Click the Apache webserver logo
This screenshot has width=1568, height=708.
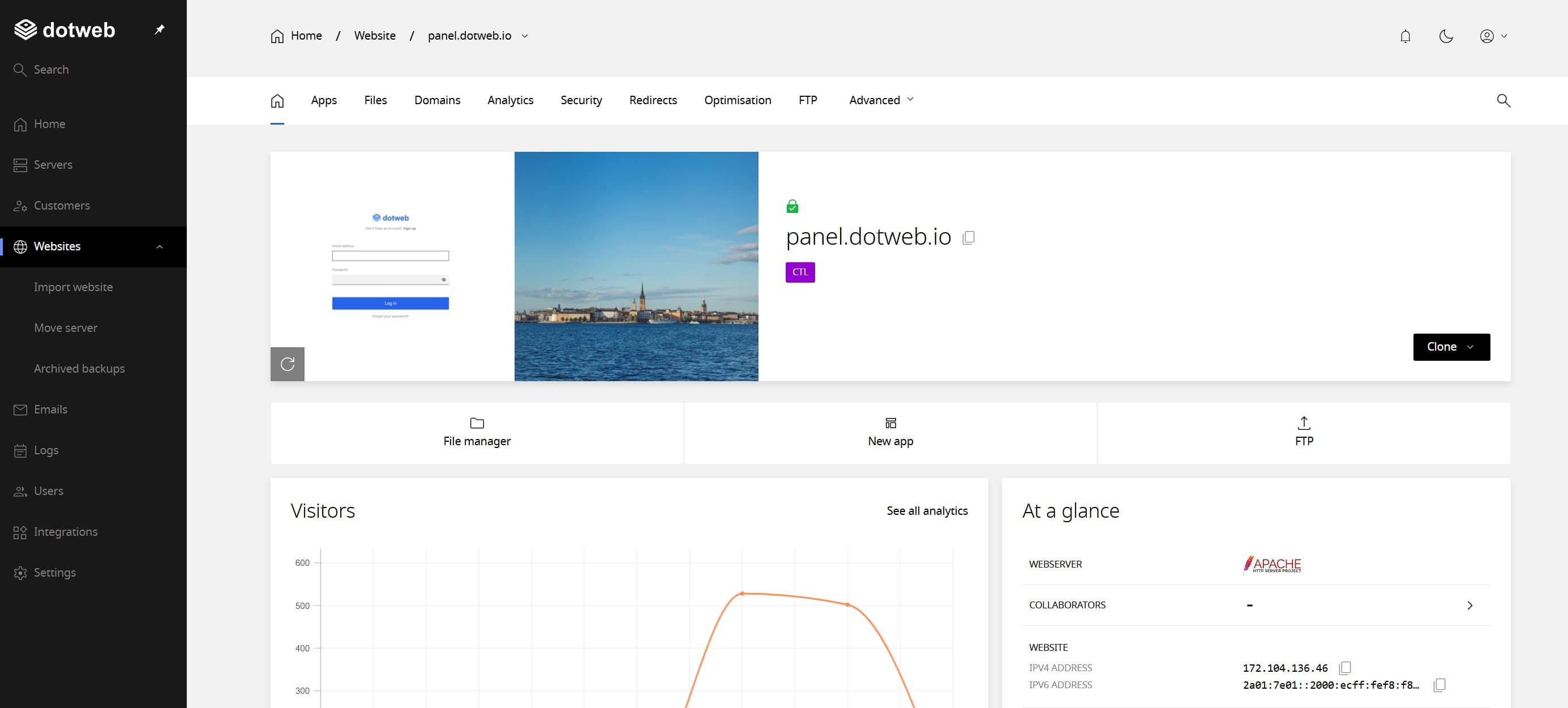tap(1272, 564)
